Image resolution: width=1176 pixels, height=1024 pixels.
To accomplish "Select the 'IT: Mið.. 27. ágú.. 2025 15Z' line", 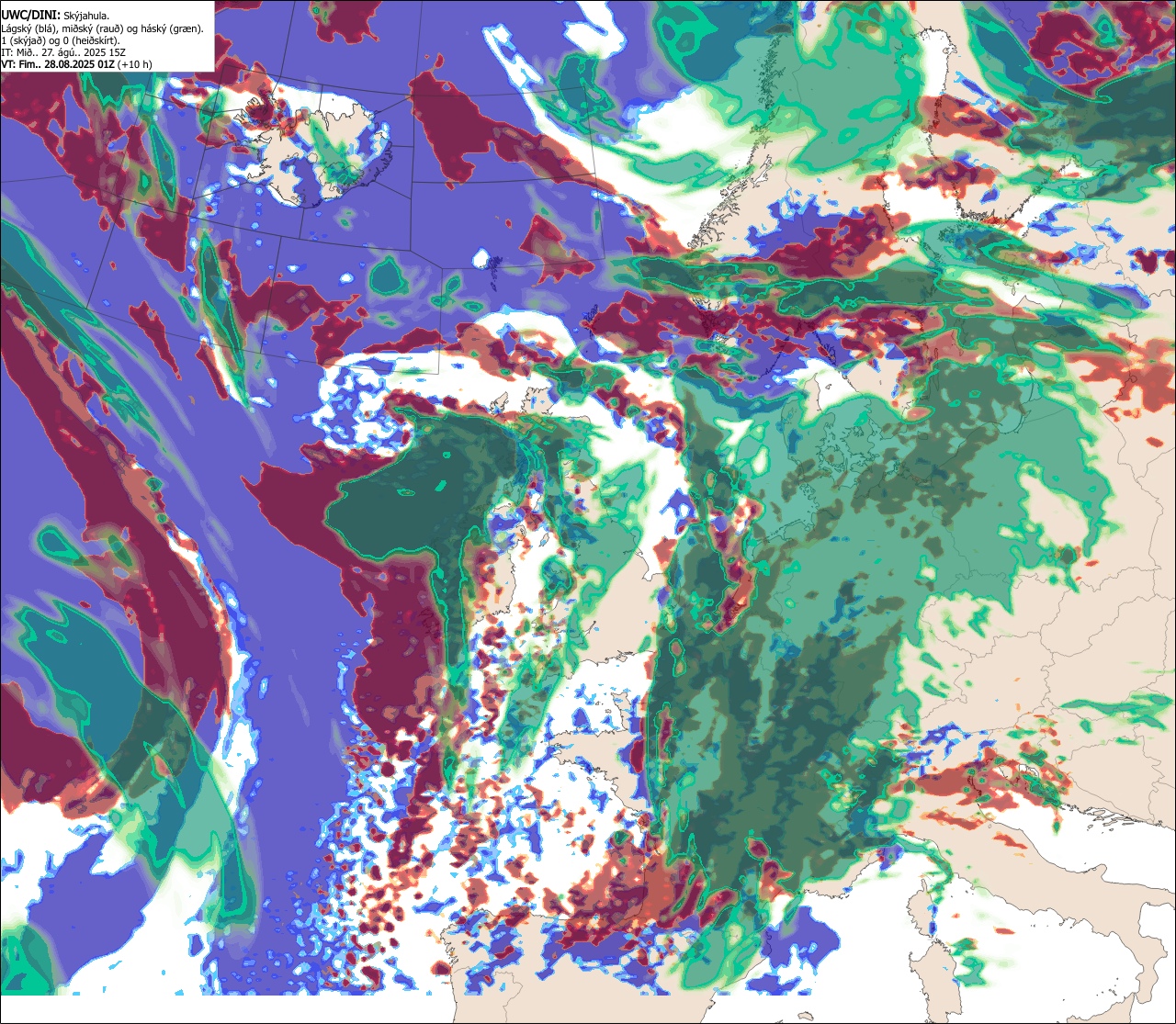I will pyautogui.click(x=63, y=52).
